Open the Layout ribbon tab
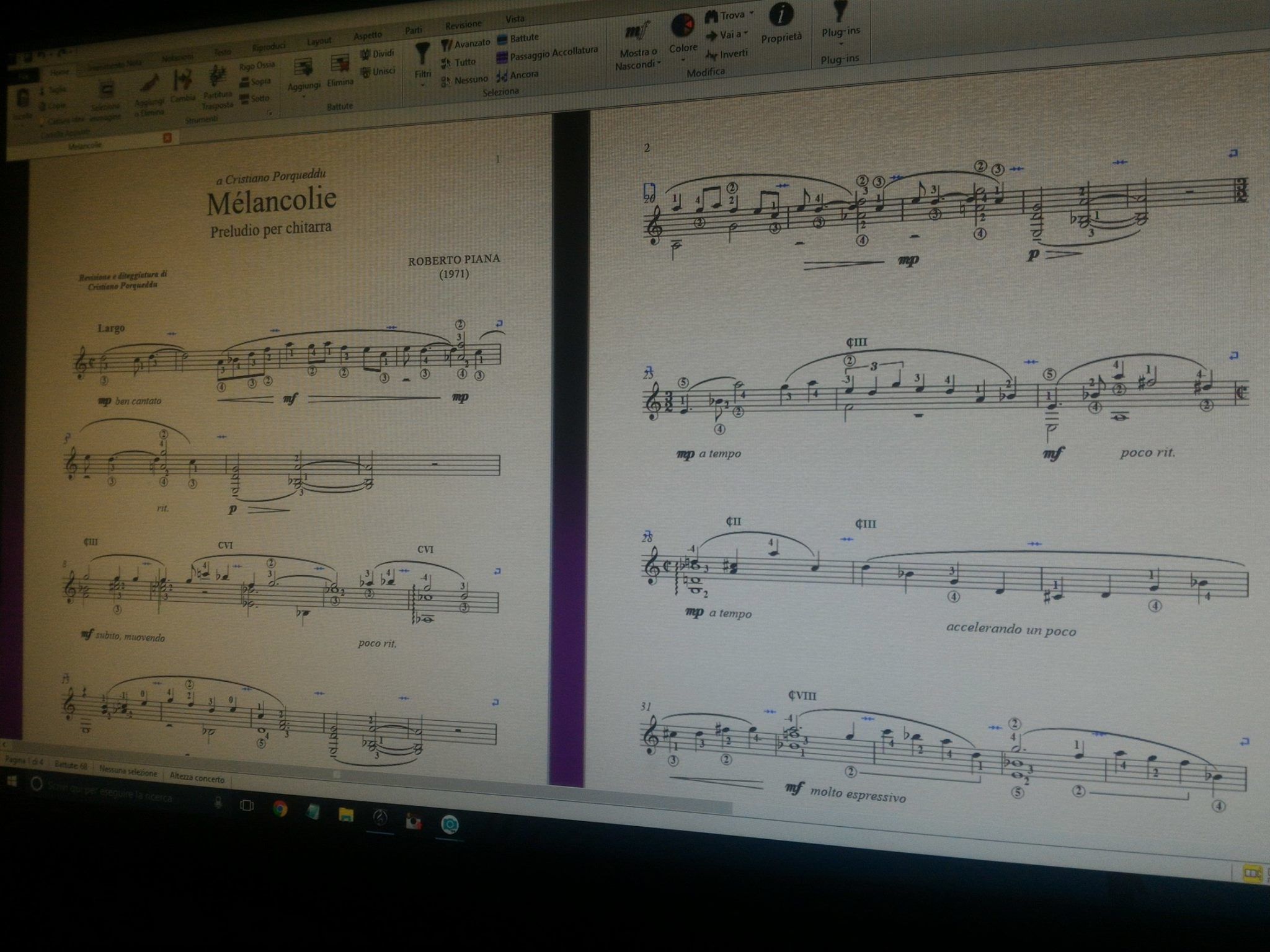Viewport: 1270px width, 952px height. click(x=319, y=42)
